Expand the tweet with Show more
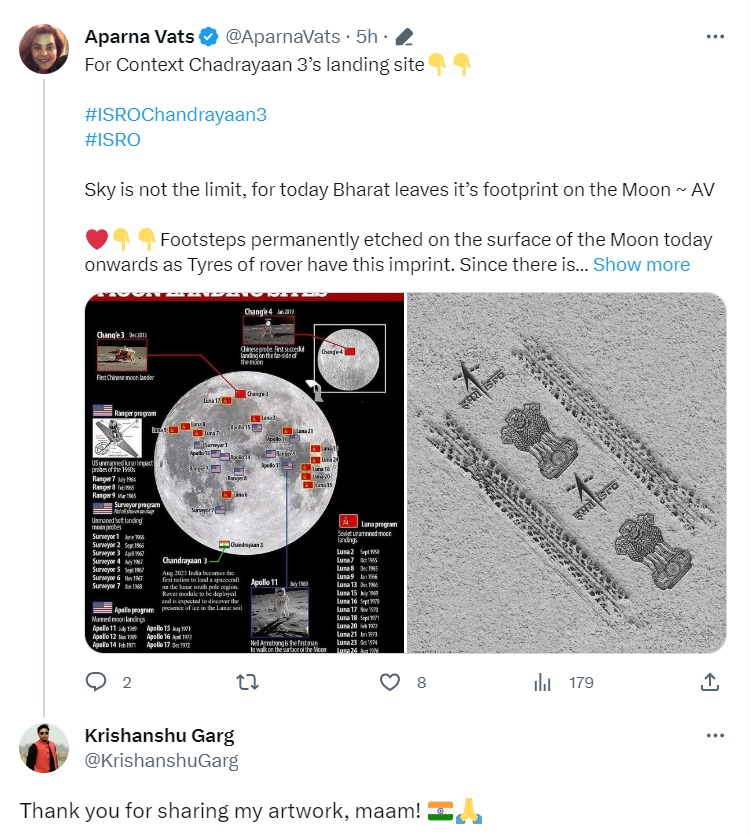751x835 pixels. click(x=641, y=264)
